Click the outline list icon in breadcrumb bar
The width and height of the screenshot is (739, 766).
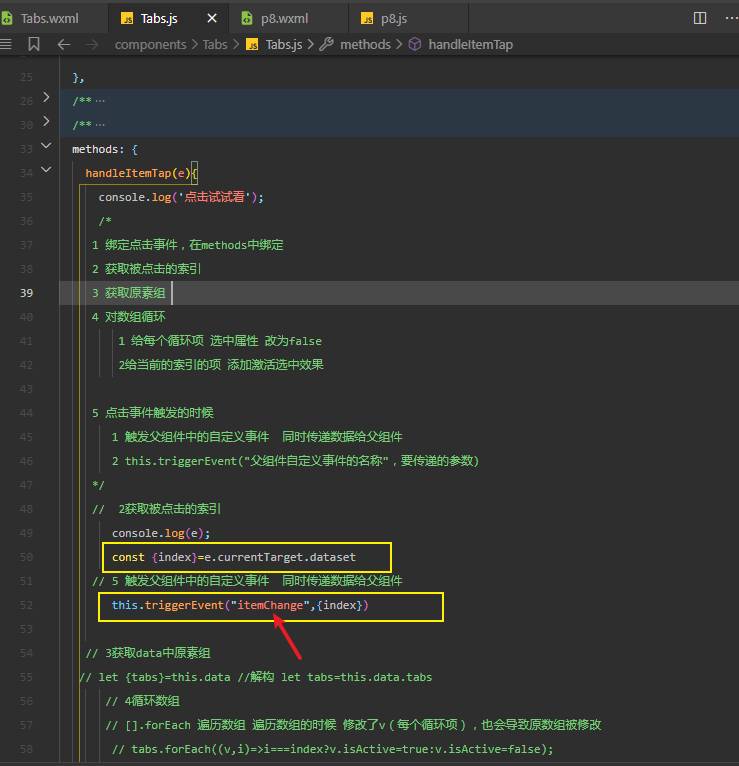(6, 44)
